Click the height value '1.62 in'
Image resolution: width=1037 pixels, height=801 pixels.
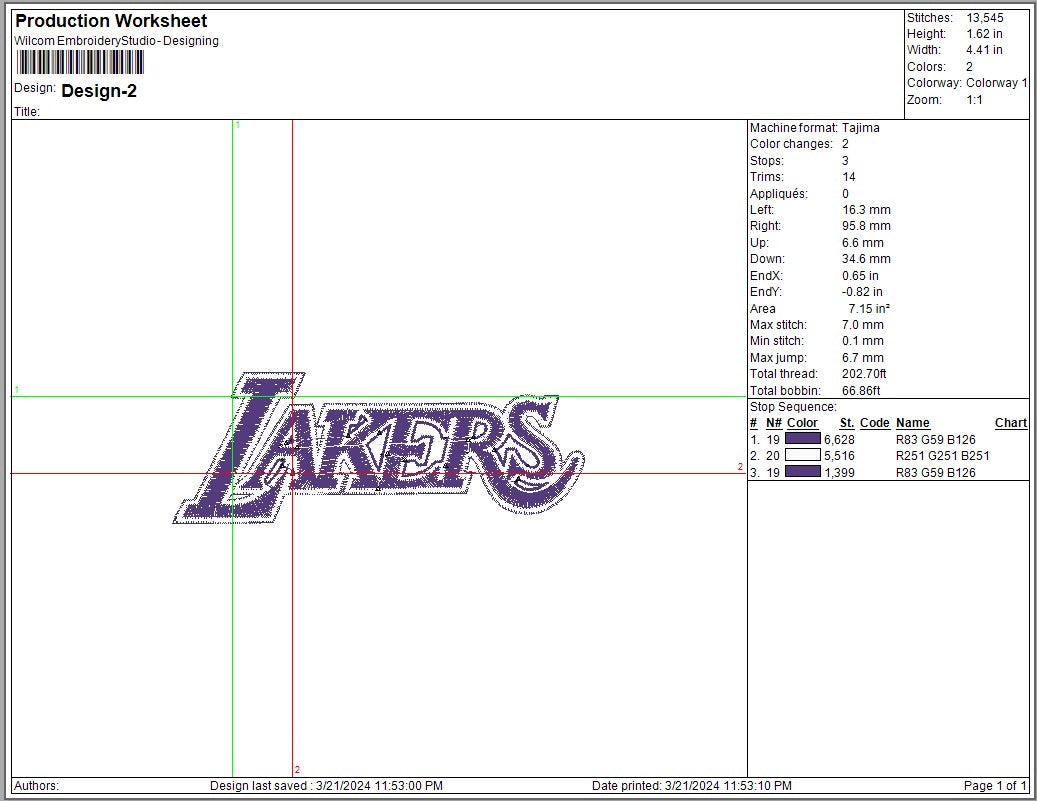click(x=984, y=34)
